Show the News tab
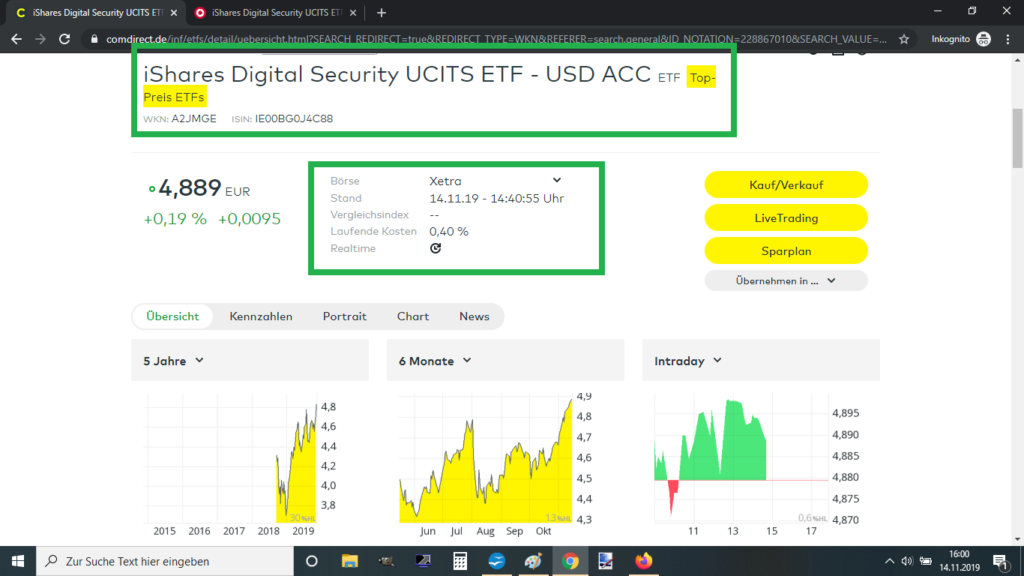The height and width of the screenshot is (576, 1024). click(x=474, y=316)
